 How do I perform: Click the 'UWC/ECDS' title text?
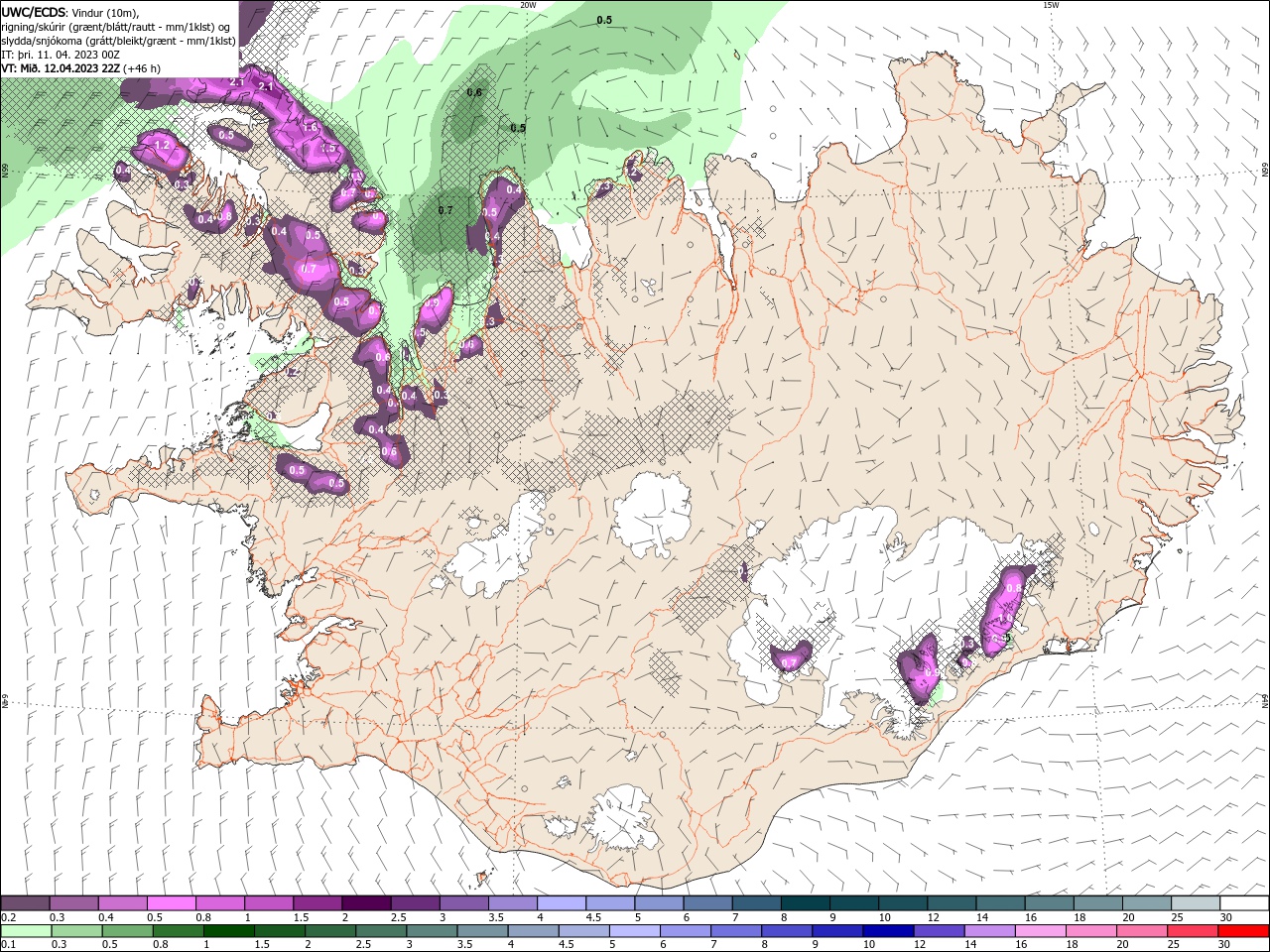click(33, 12)
